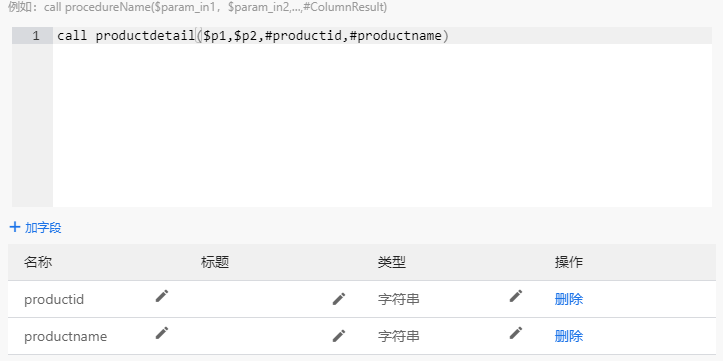Select the productname name cell
This screenshot has width=723, height=361.
[x=65, y=337]
